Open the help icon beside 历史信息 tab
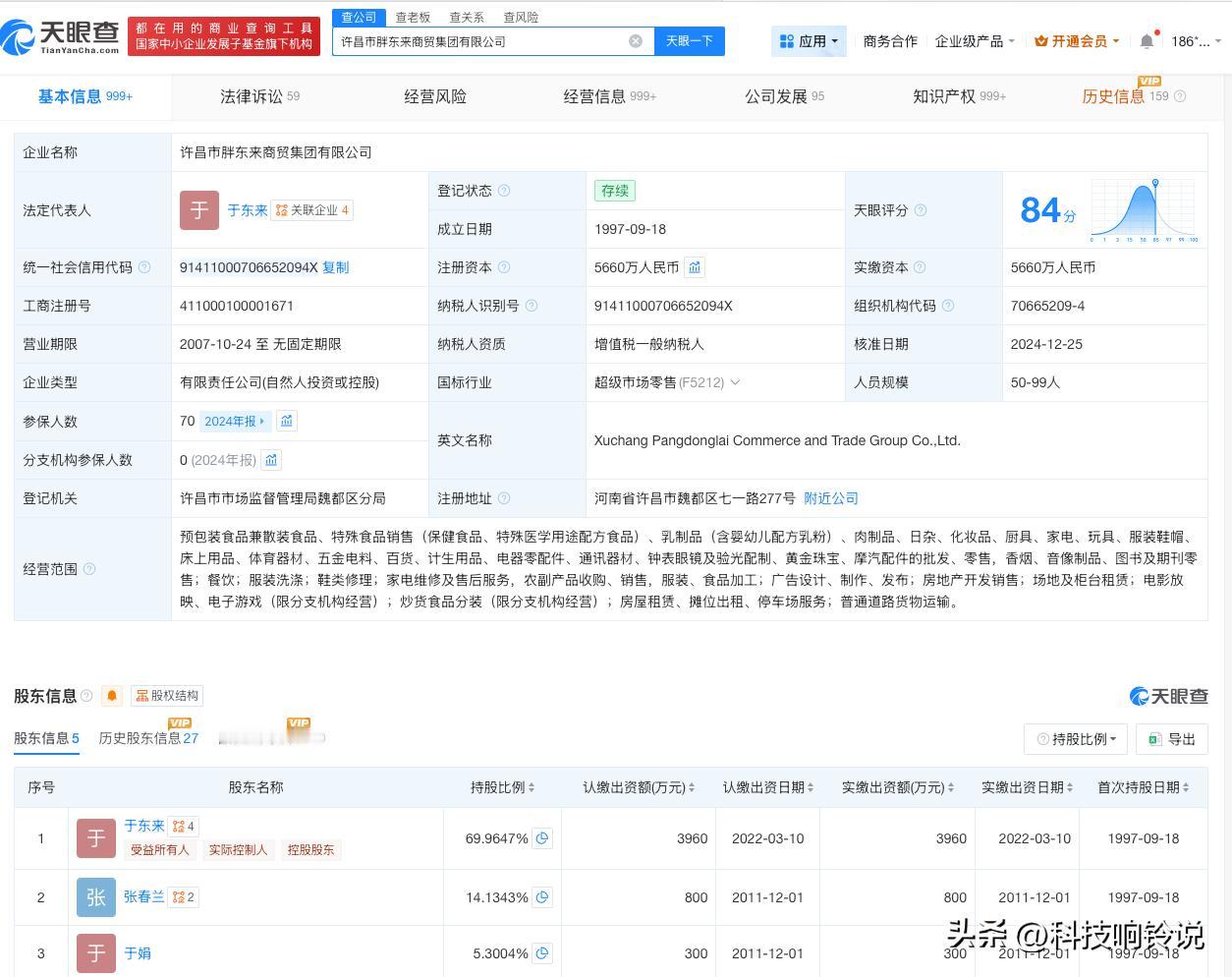Image resolution: width=1232 pixels, height=977 pixels. (x=1180, y=96)
